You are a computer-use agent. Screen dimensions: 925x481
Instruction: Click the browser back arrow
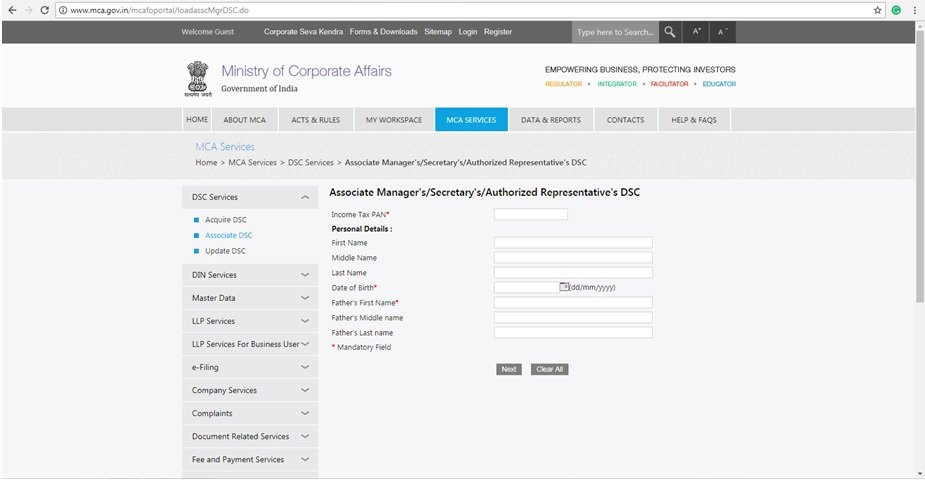click(12, 10)
